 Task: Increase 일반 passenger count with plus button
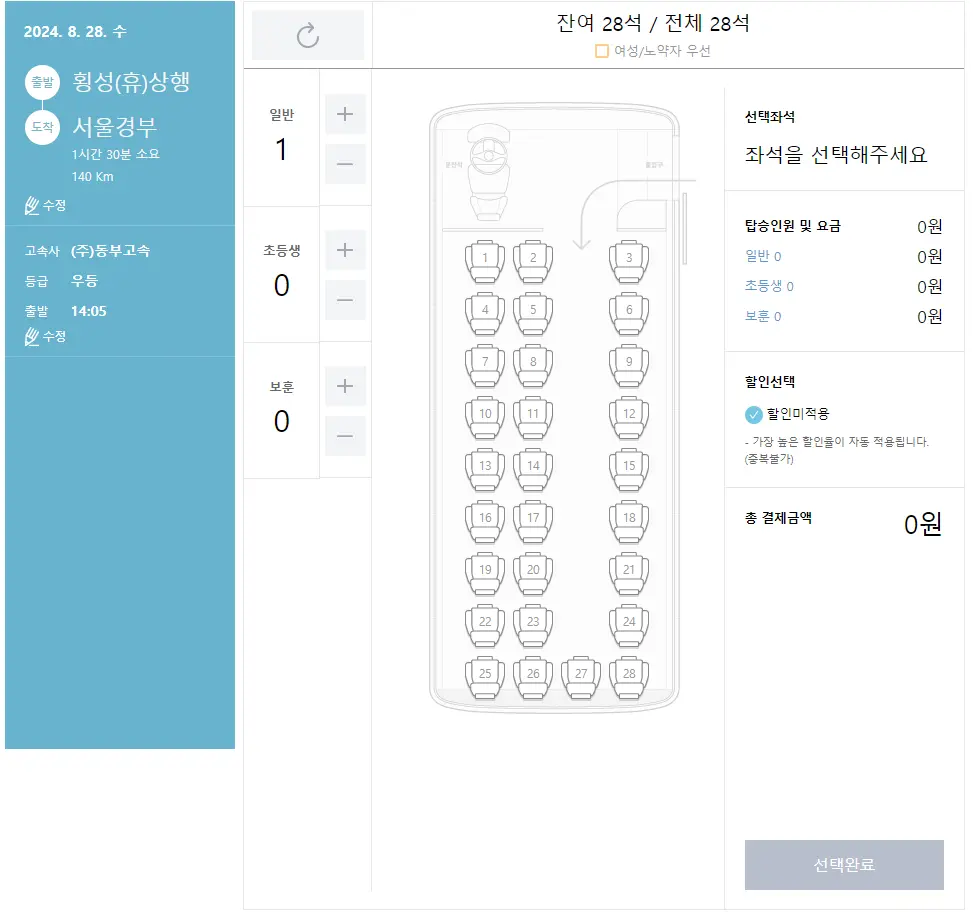[x=345, y=113]
